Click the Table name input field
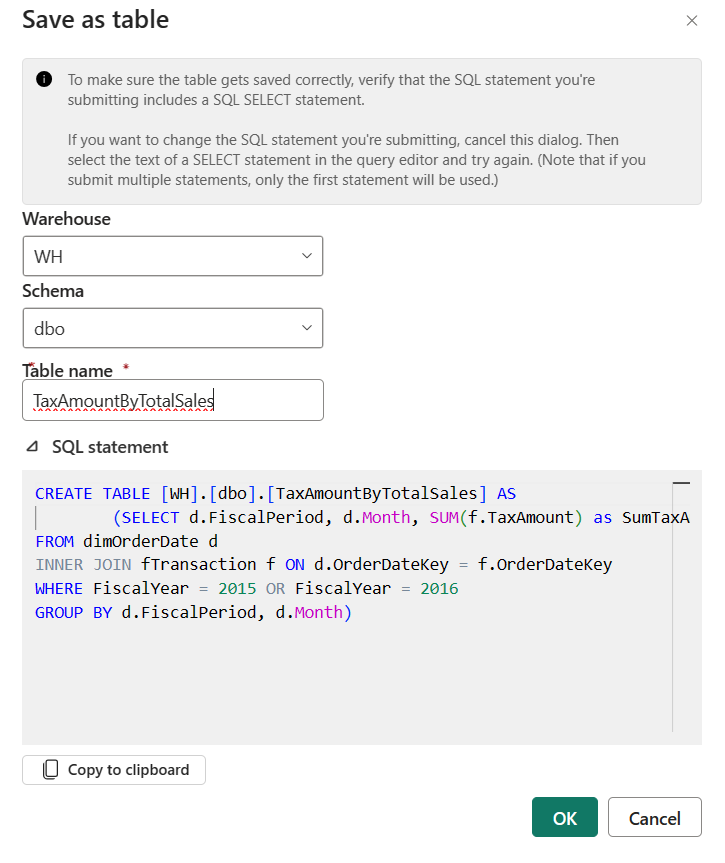The width and height of the screenshot is (725, 863). 172,400
